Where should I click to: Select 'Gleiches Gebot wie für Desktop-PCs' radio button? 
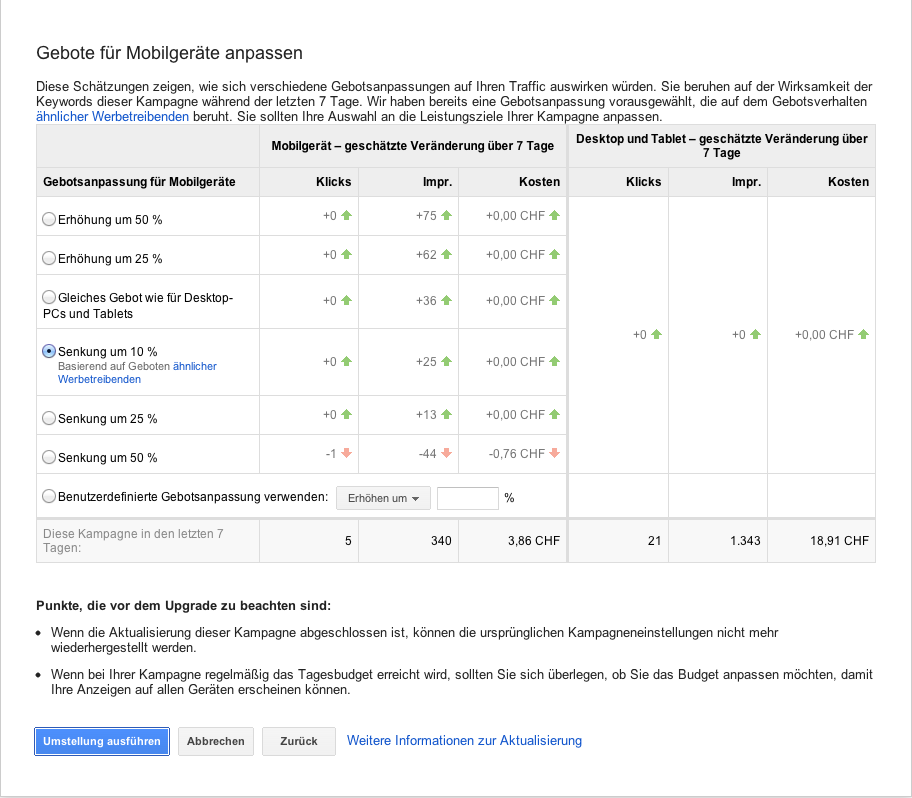pos(49,297)
